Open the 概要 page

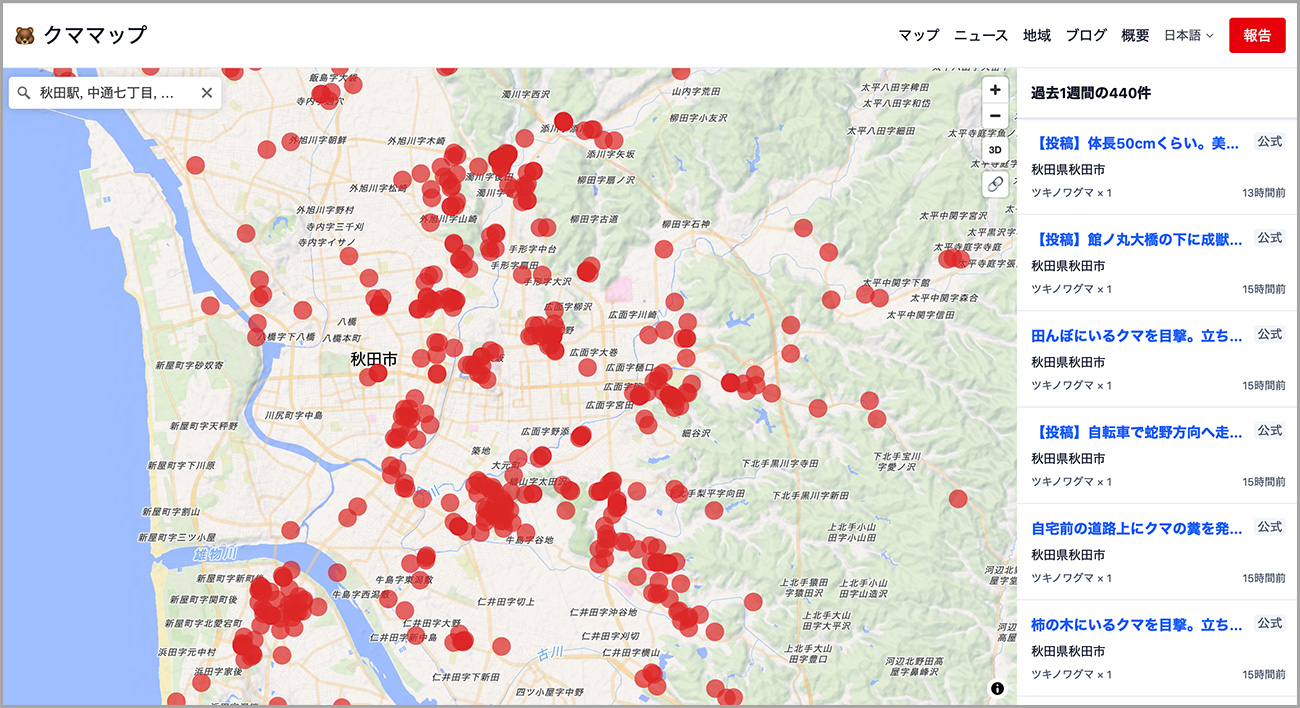click(x=1135, y=35)
